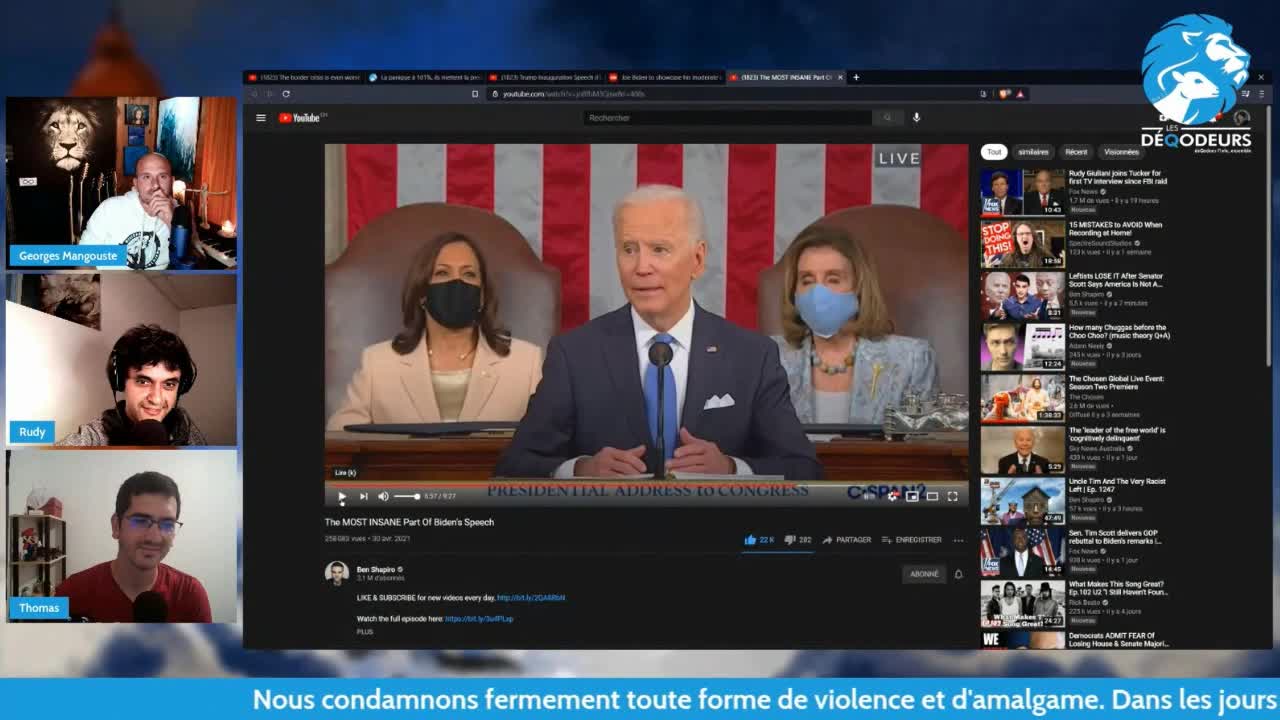Image resolution: width=1280 pixels, height=720 pixels.
Task: Adjust the player volume slider
Action: click(406, 496)
